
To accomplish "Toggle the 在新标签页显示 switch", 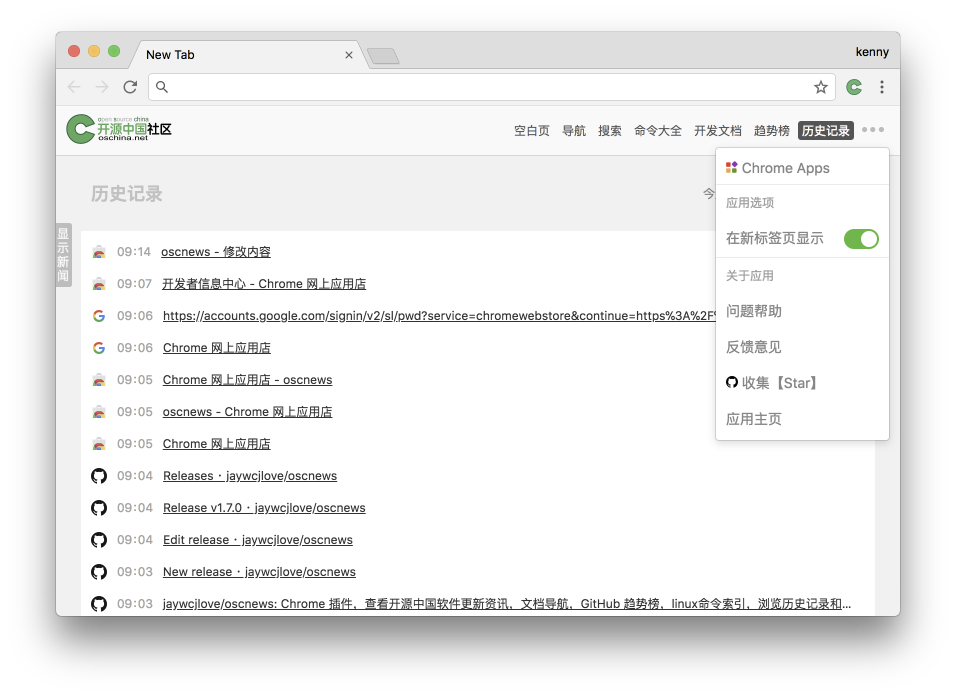I will (x=861, y=239).
